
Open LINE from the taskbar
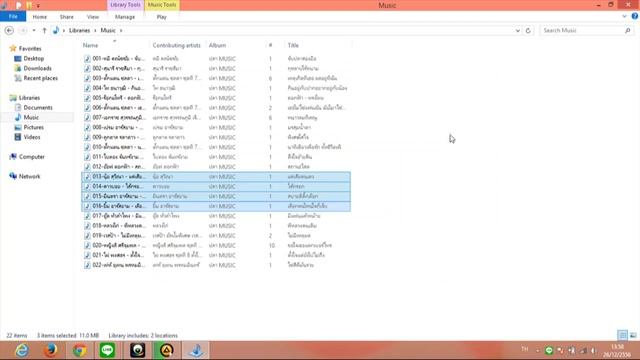click(x=108, y=351)
